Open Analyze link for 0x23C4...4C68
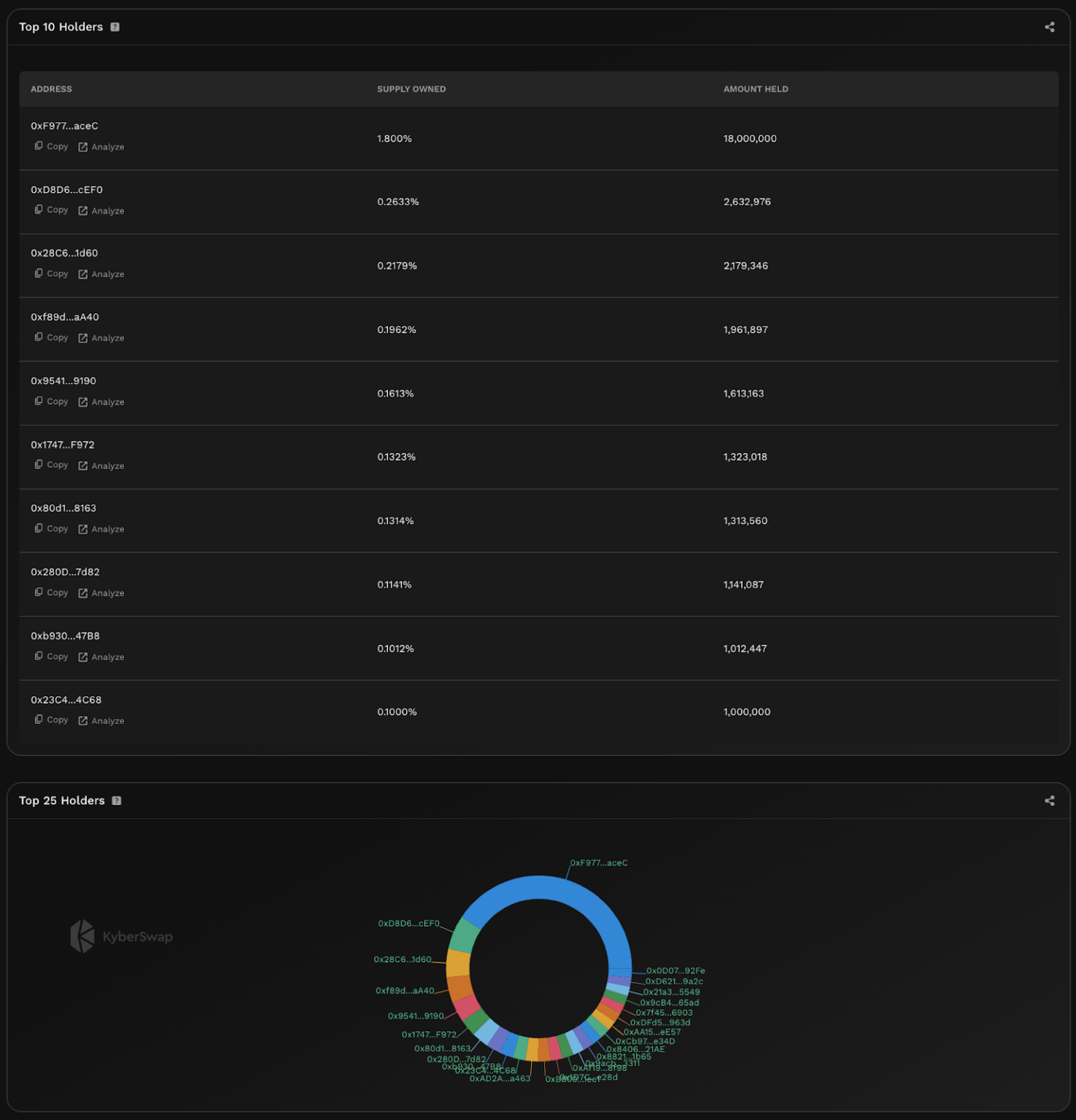The image size is (1076, 1120). tap(101, 721)
